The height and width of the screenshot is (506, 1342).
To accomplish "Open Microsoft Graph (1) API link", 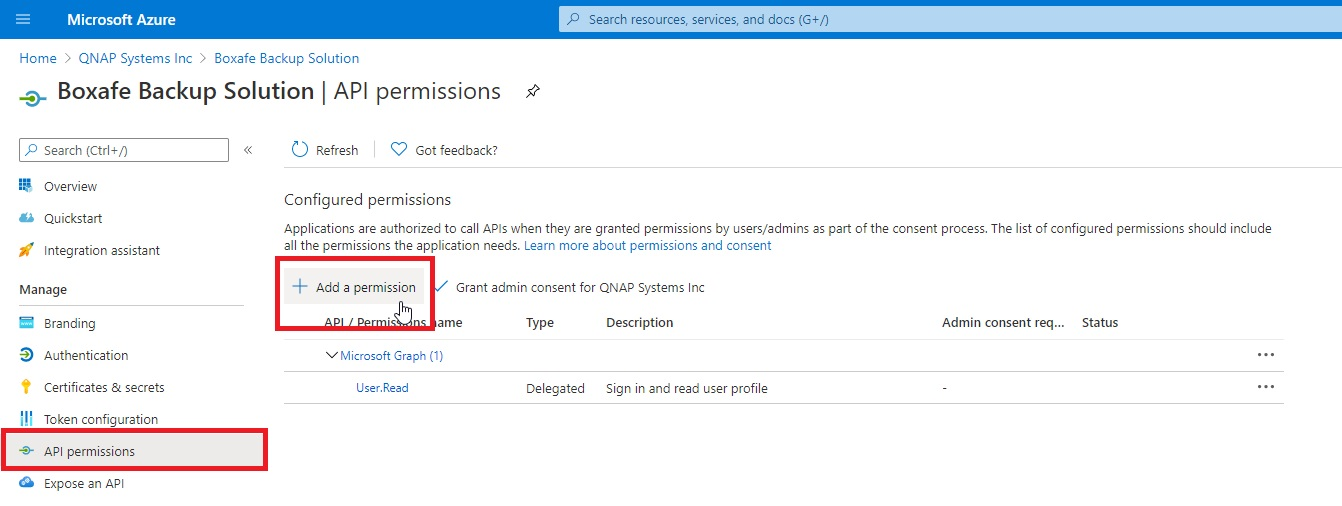I will point(392,355).
